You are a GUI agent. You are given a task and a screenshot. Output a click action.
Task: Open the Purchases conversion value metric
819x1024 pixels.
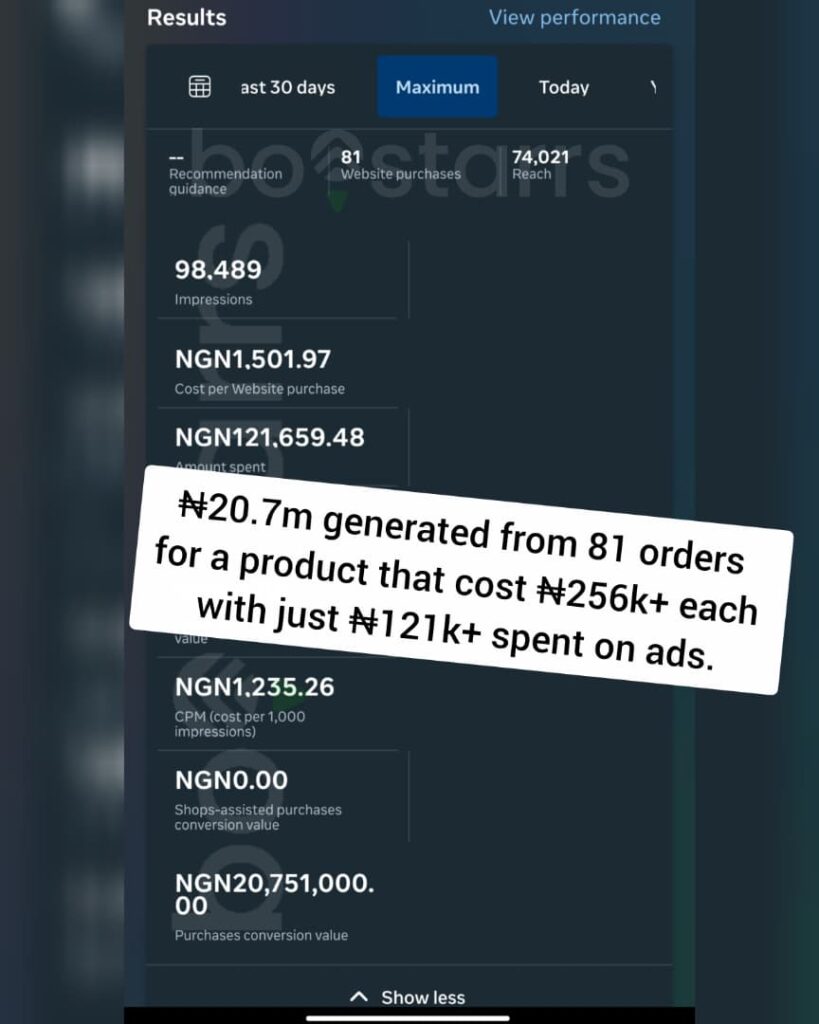point(273,905)
